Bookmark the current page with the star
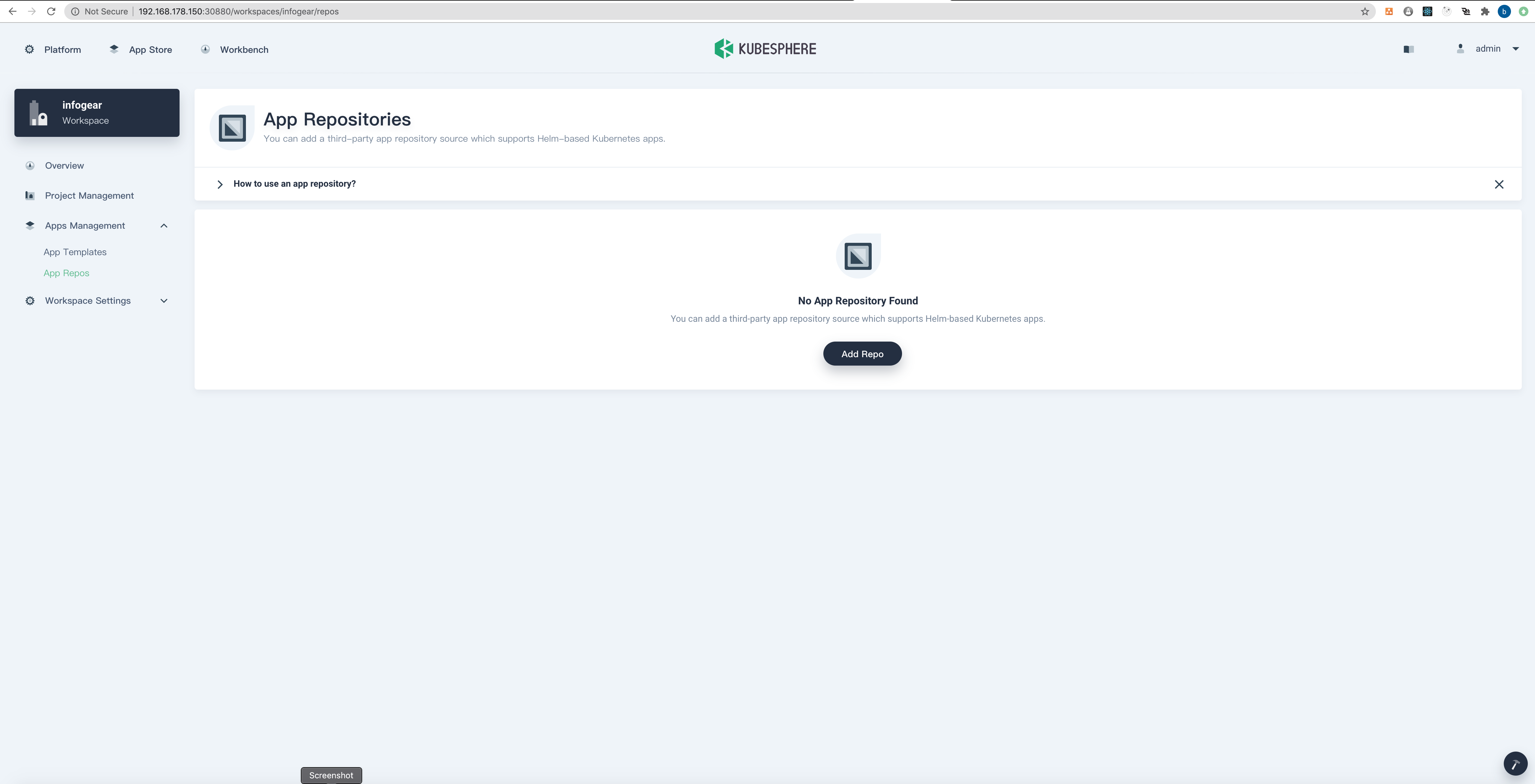The width and height of the screenshot is (1535, 784). click(1364, 11)
